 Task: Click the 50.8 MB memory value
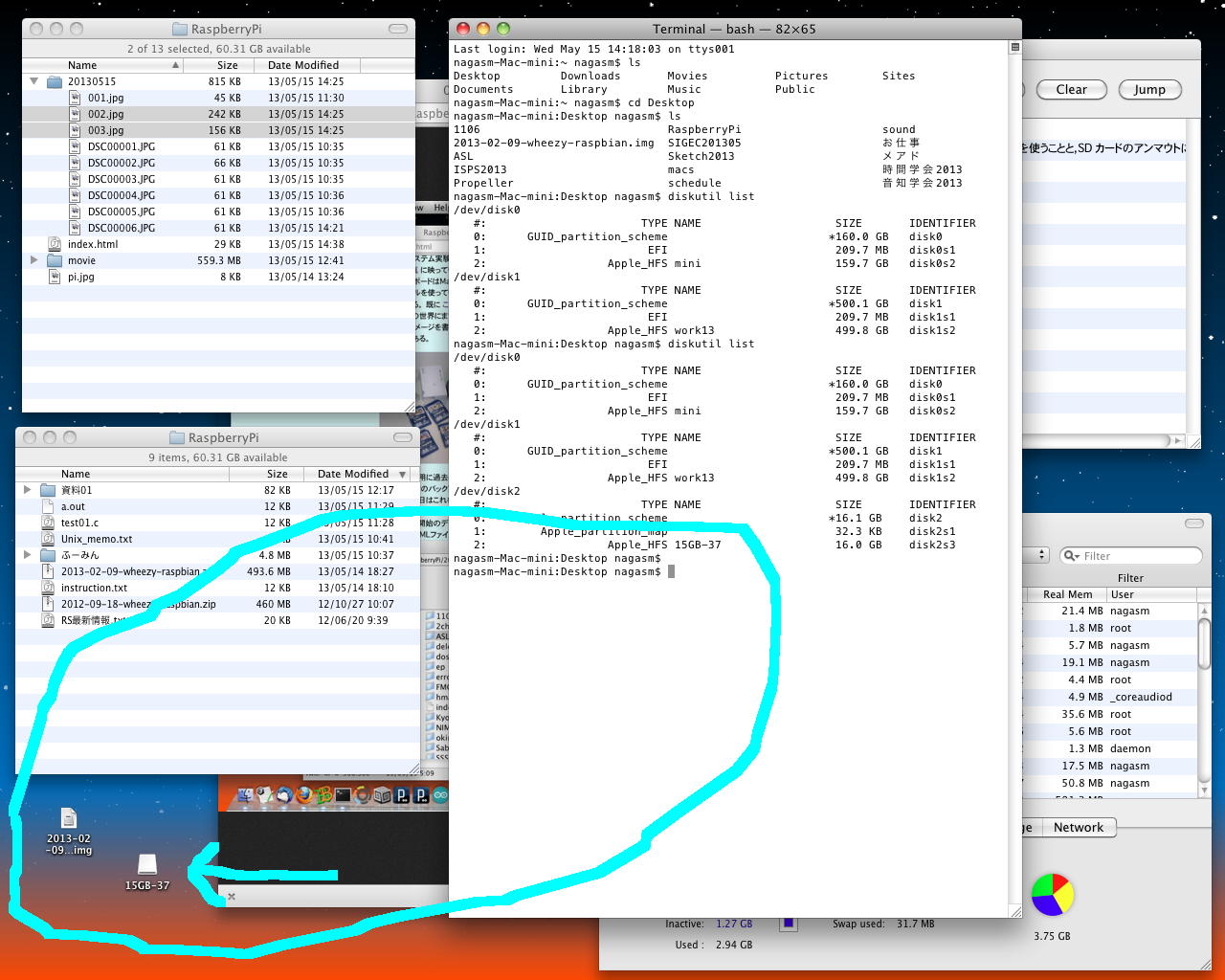(x=1081, y=783)
